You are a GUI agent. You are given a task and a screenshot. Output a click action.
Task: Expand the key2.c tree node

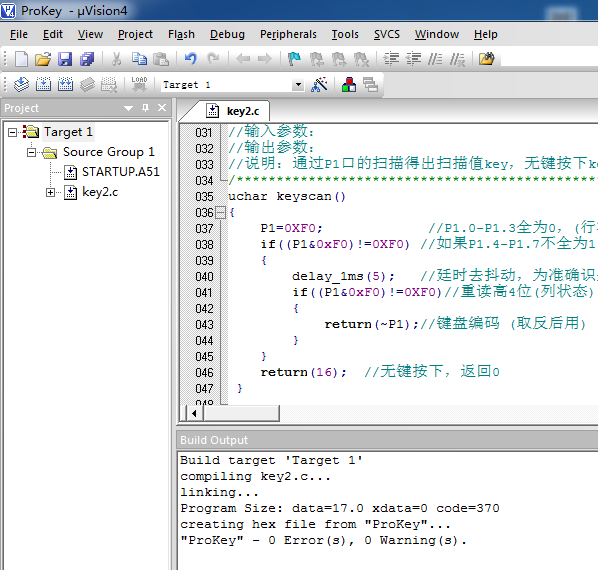(50, 193)
